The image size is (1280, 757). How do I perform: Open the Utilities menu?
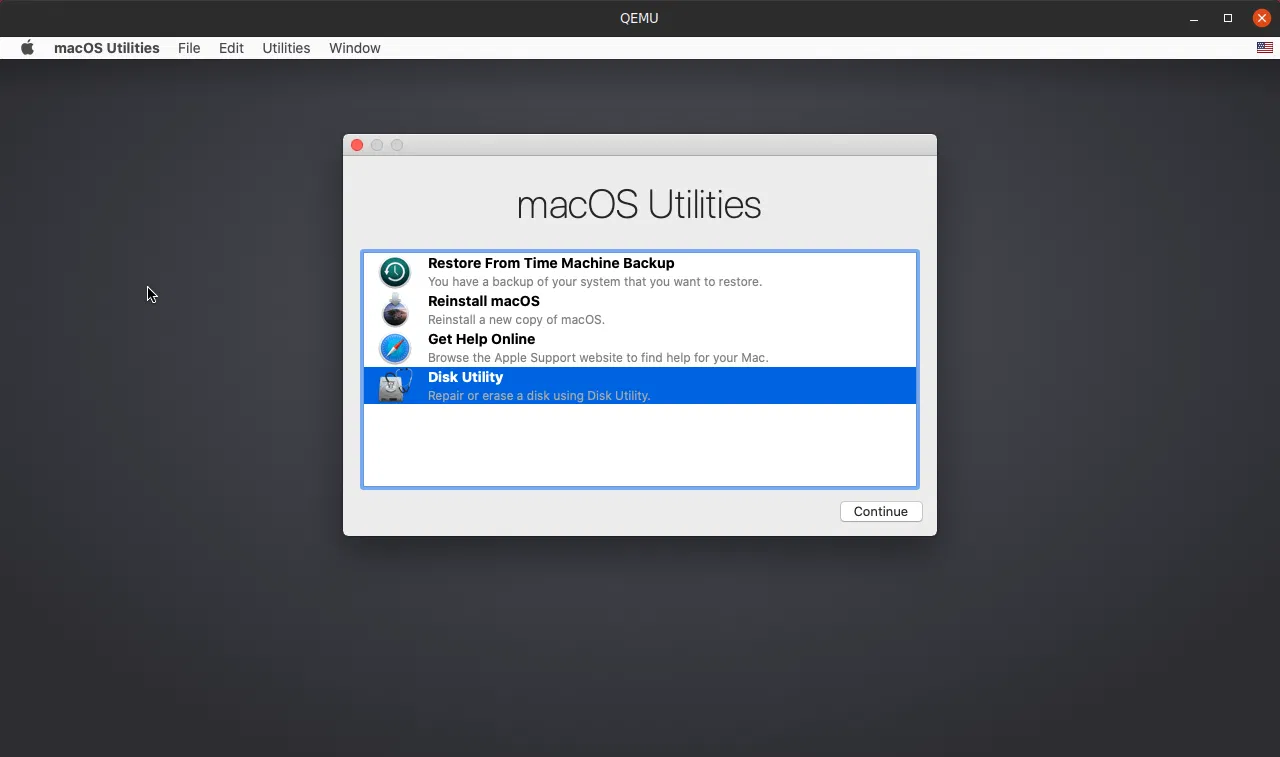(x=286, y=48)
